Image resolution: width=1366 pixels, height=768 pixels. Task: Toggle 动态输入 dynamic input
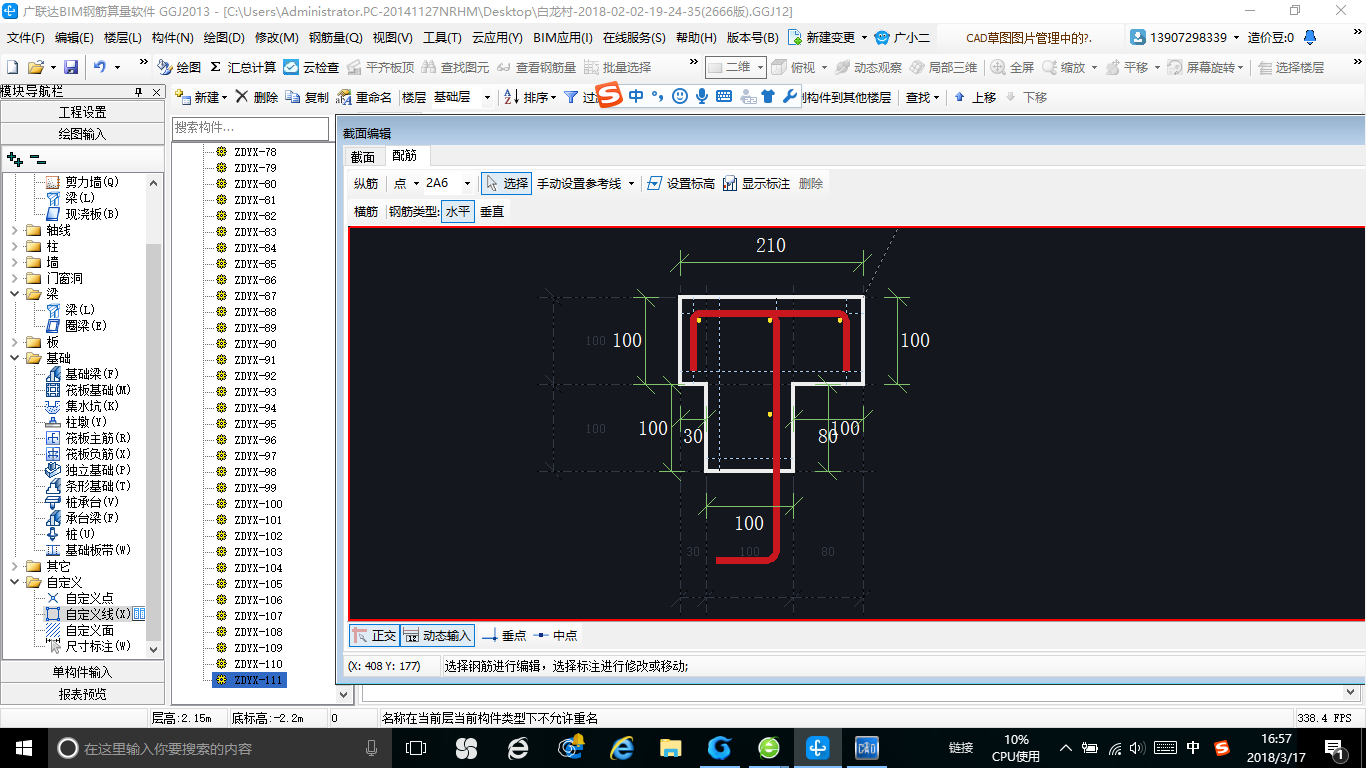click(x=437, y=635)
